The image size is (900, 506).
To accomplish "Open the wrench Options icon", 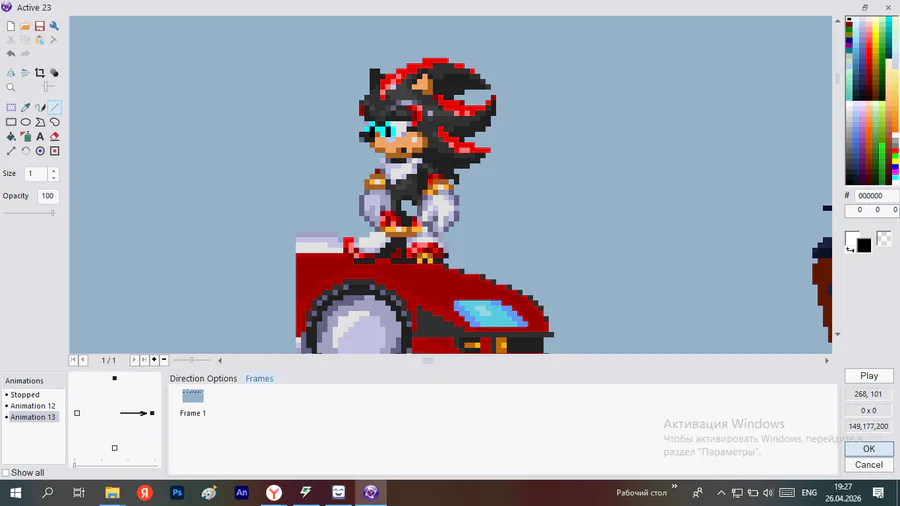I will (x=54, y=26).
